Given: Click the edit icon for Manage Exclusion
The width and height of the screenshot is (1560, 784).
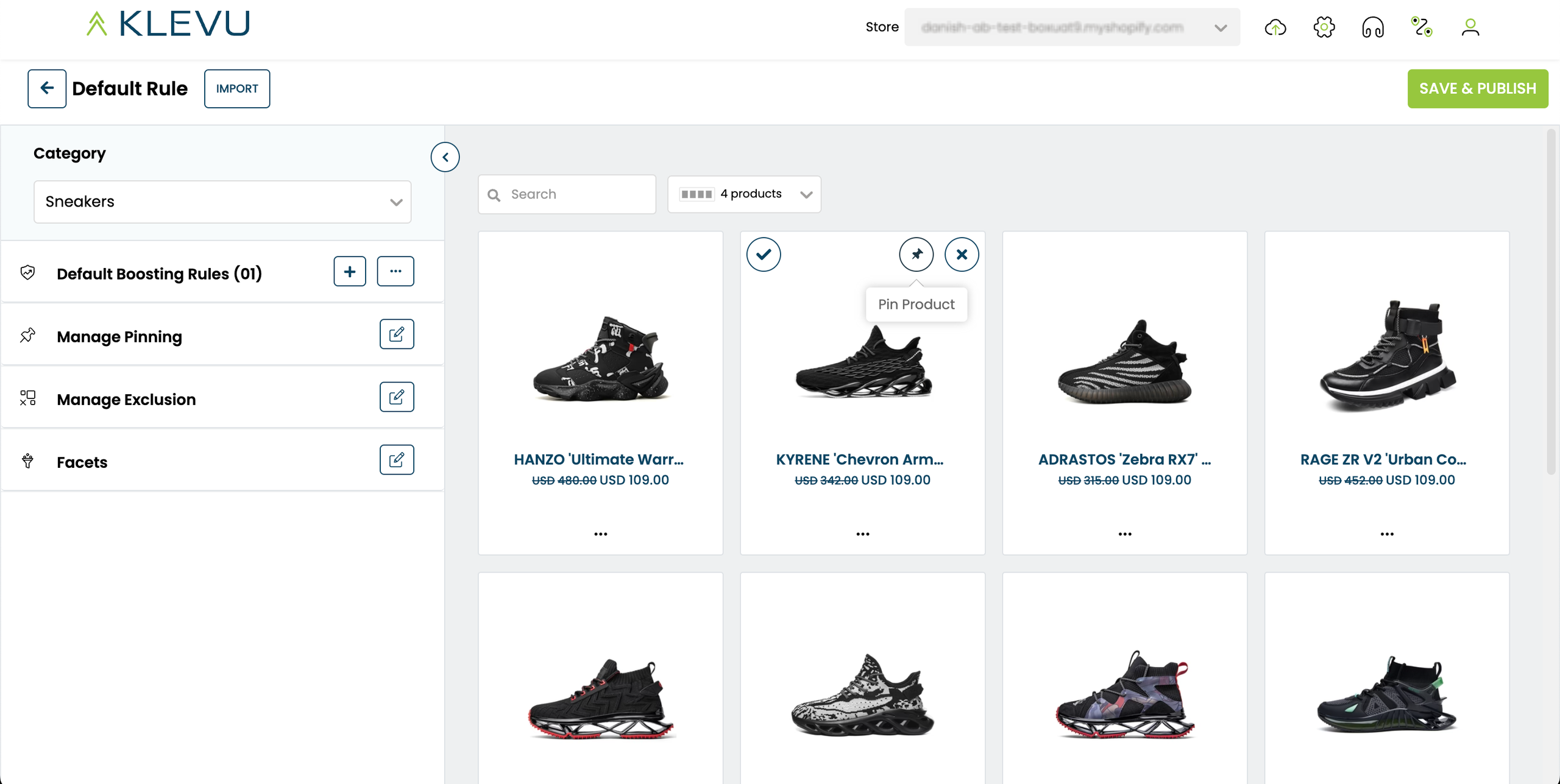Looking at the screenshot, I should (397, 397).
